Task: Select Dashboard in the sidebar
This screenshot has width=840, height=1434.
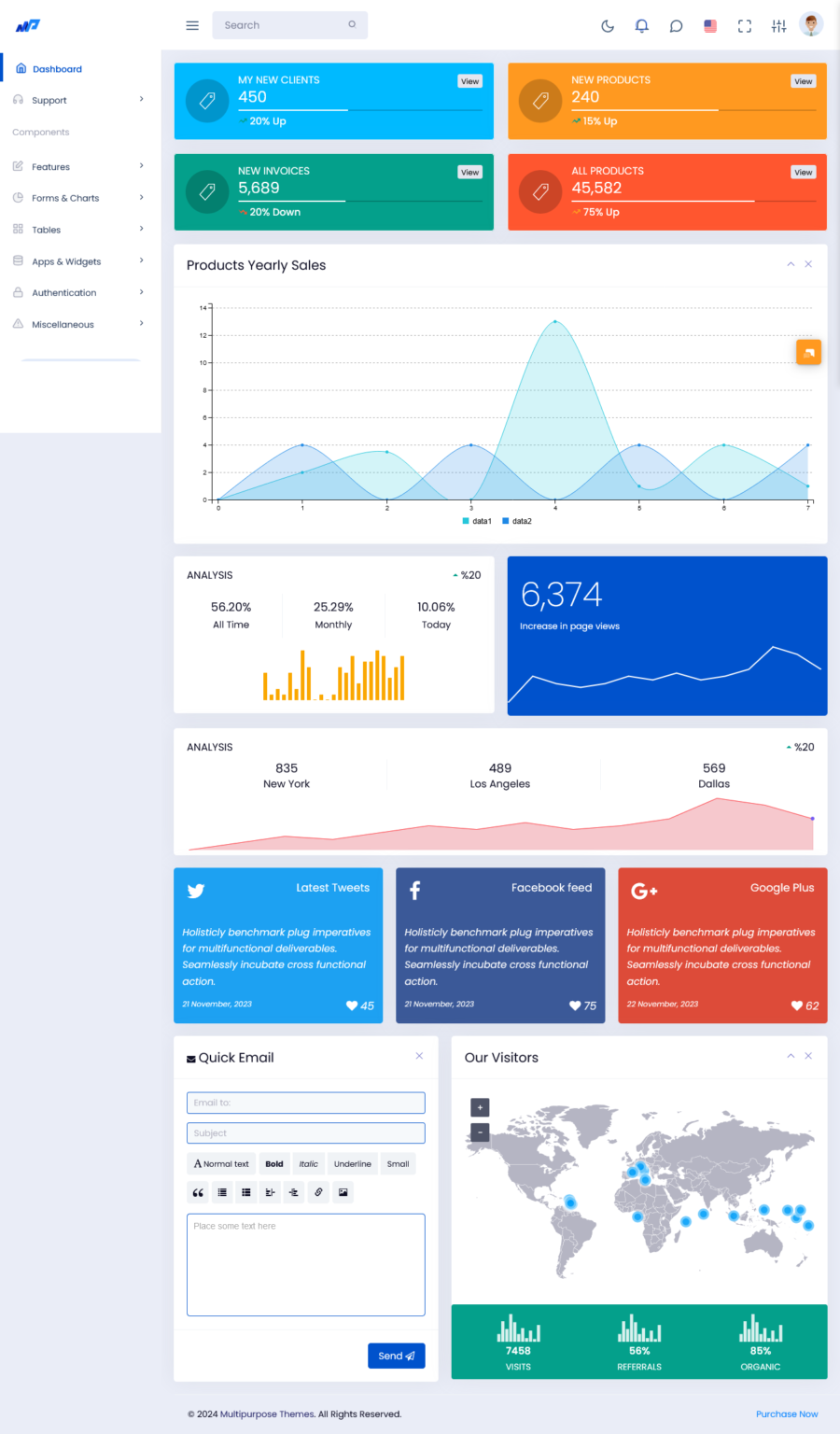Action: pos(57,68)
